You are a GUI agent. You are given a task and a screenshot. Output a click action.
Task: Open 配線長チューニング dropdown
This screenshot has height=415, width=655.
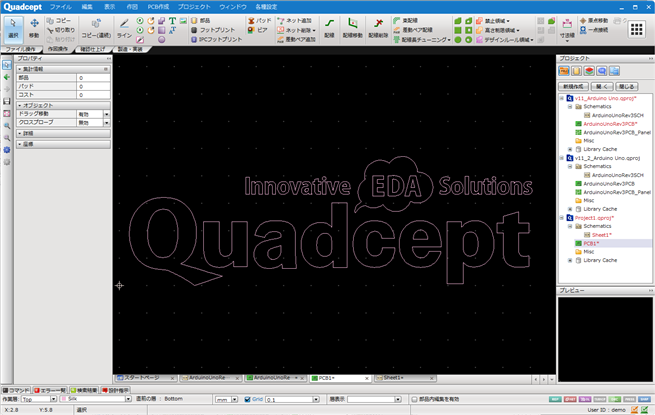pyautogui.click(x=449, y=40)
